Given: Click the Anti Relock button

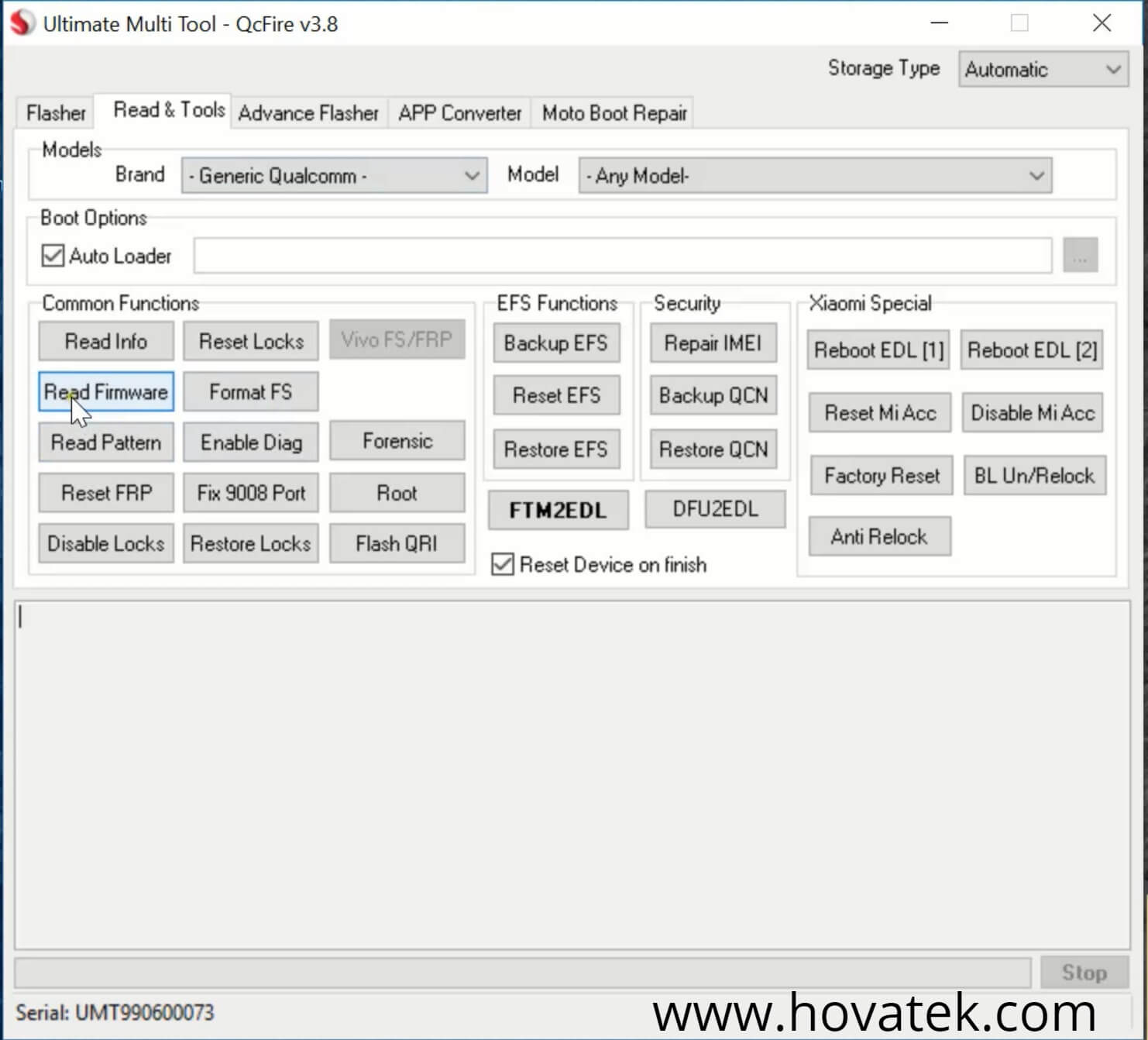Looking at the screenshot, I should 879,536.
